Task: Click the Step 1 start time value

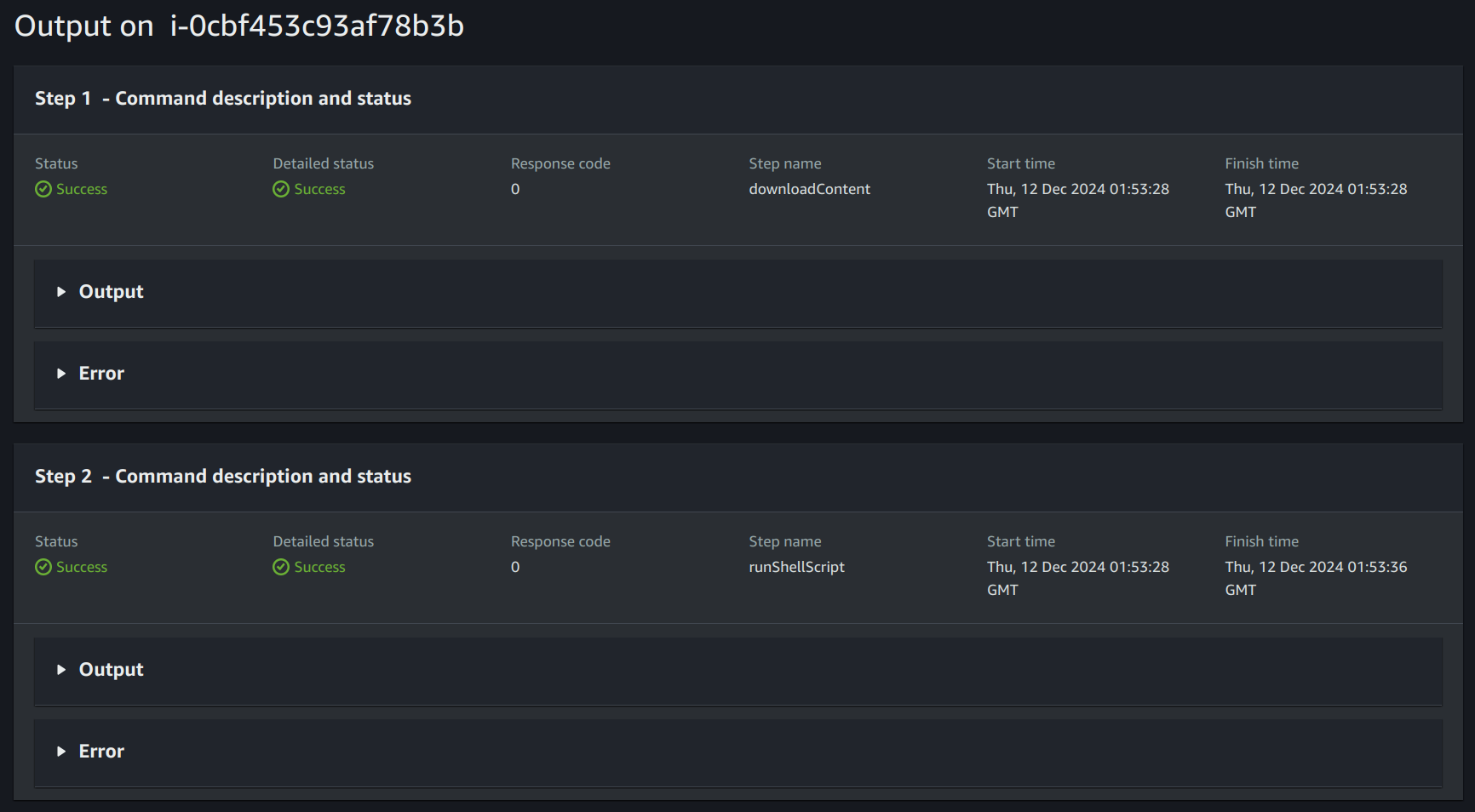Action: click(x=1077, y=189)
